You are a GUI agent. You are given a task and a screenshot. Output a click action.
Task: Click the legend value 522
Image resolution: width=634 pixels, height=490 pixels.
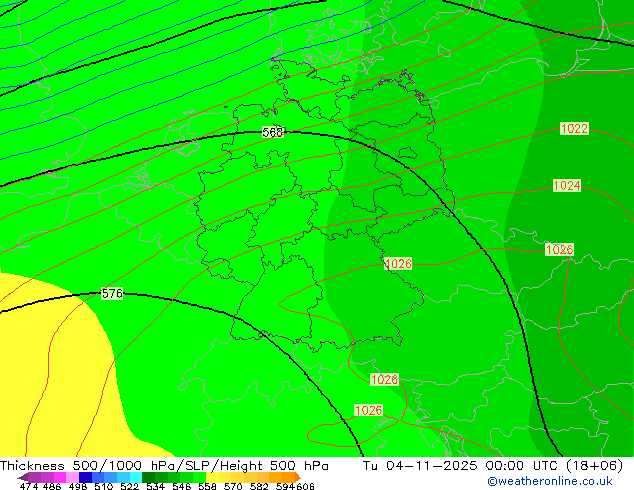[x=129, y=486]
